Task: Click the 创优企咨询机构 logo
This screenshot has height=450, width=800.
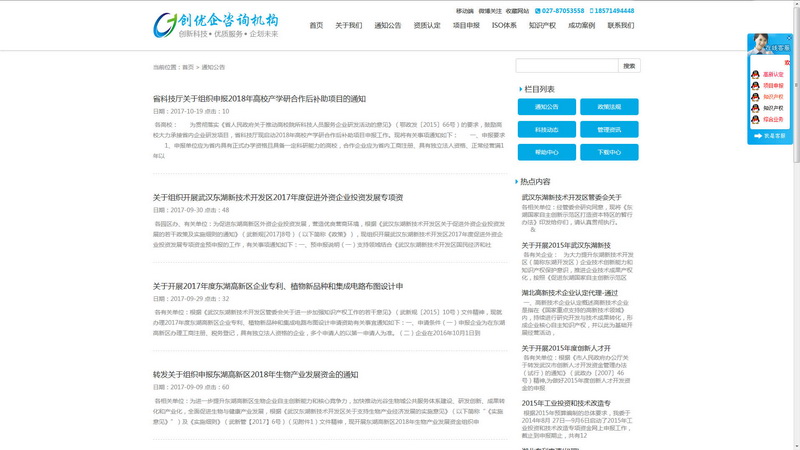Action: (216, 25)
